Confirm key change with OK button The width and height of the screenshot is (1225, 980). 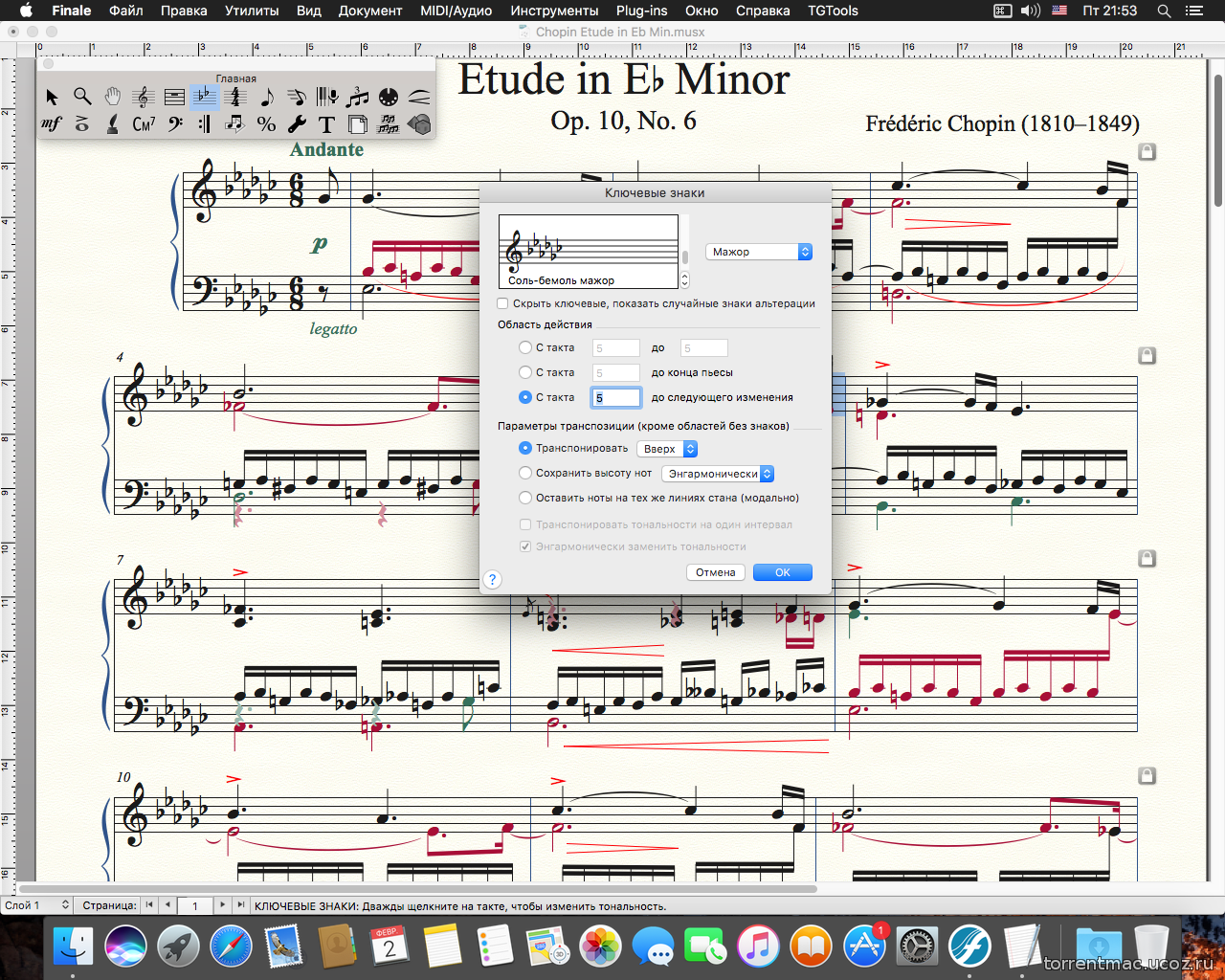coord(783,572)
